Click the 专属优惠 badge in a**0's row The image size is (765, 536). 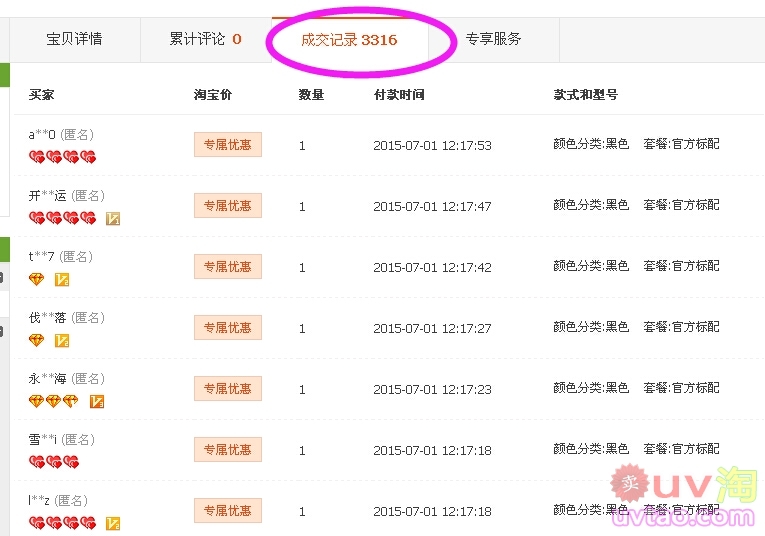[228, 145]
